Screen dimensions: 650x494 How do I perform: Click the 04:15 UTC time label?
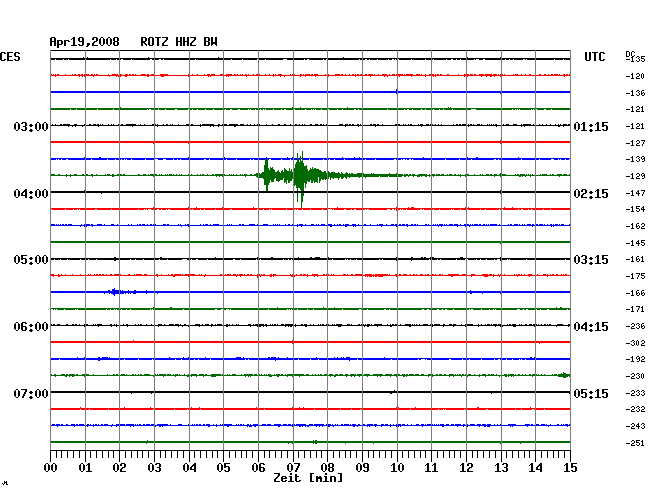point(591,327)
